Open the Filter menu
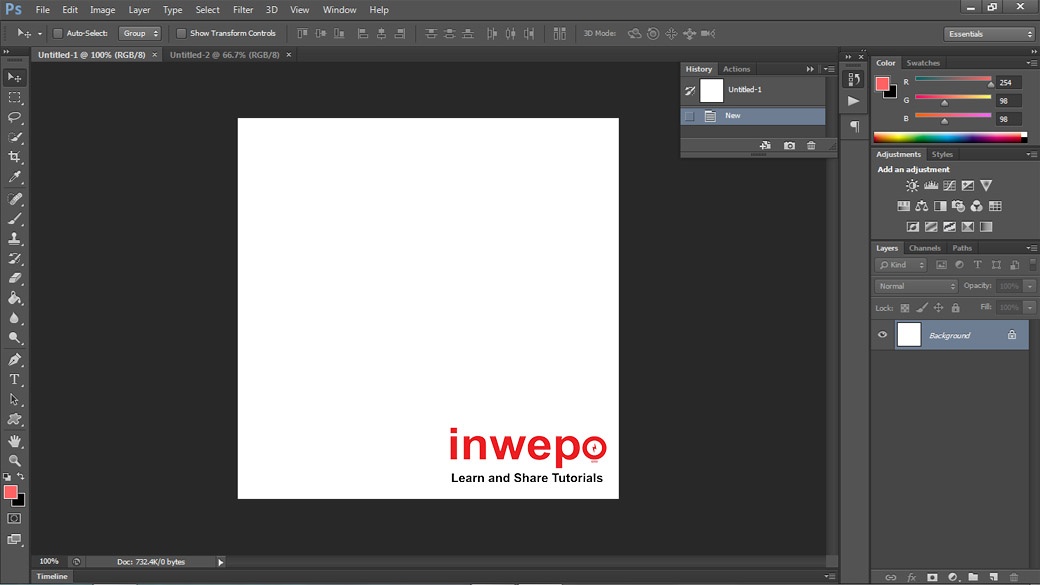This screenshot has width=1040, height=585. [243, 10]
